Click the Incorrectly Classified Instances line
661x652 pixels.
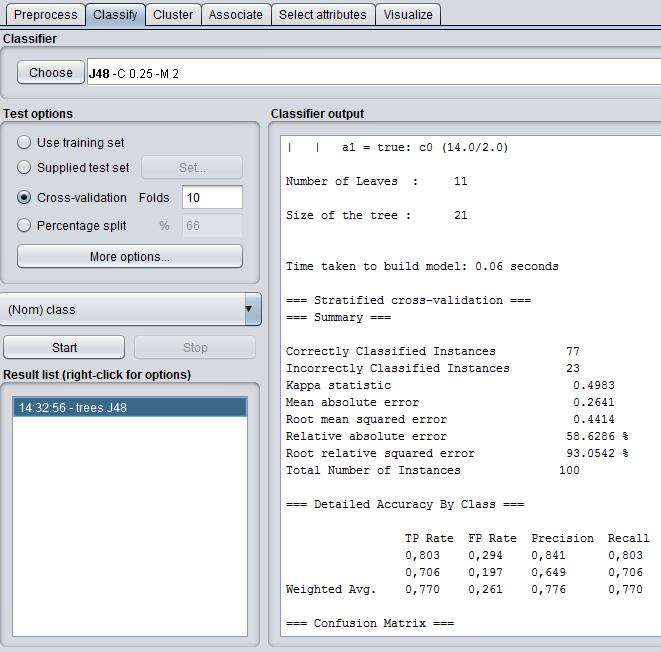(x=433, y=368)
